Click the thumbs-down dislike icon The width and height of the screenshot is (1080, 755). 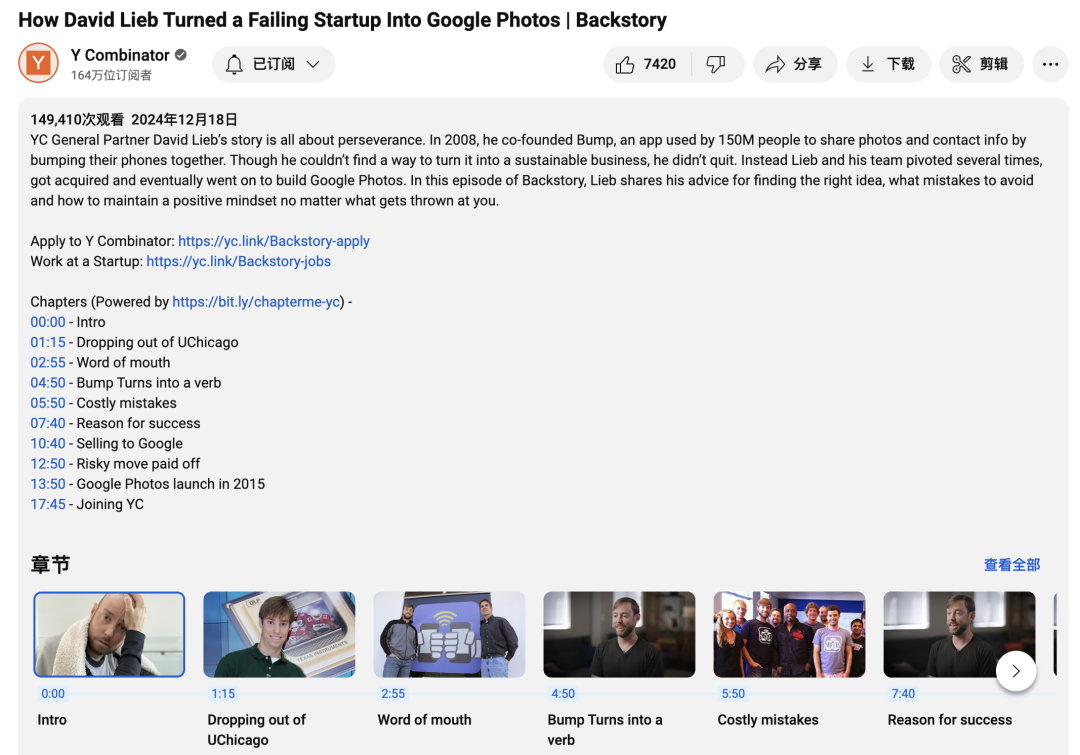coord(716,65)
